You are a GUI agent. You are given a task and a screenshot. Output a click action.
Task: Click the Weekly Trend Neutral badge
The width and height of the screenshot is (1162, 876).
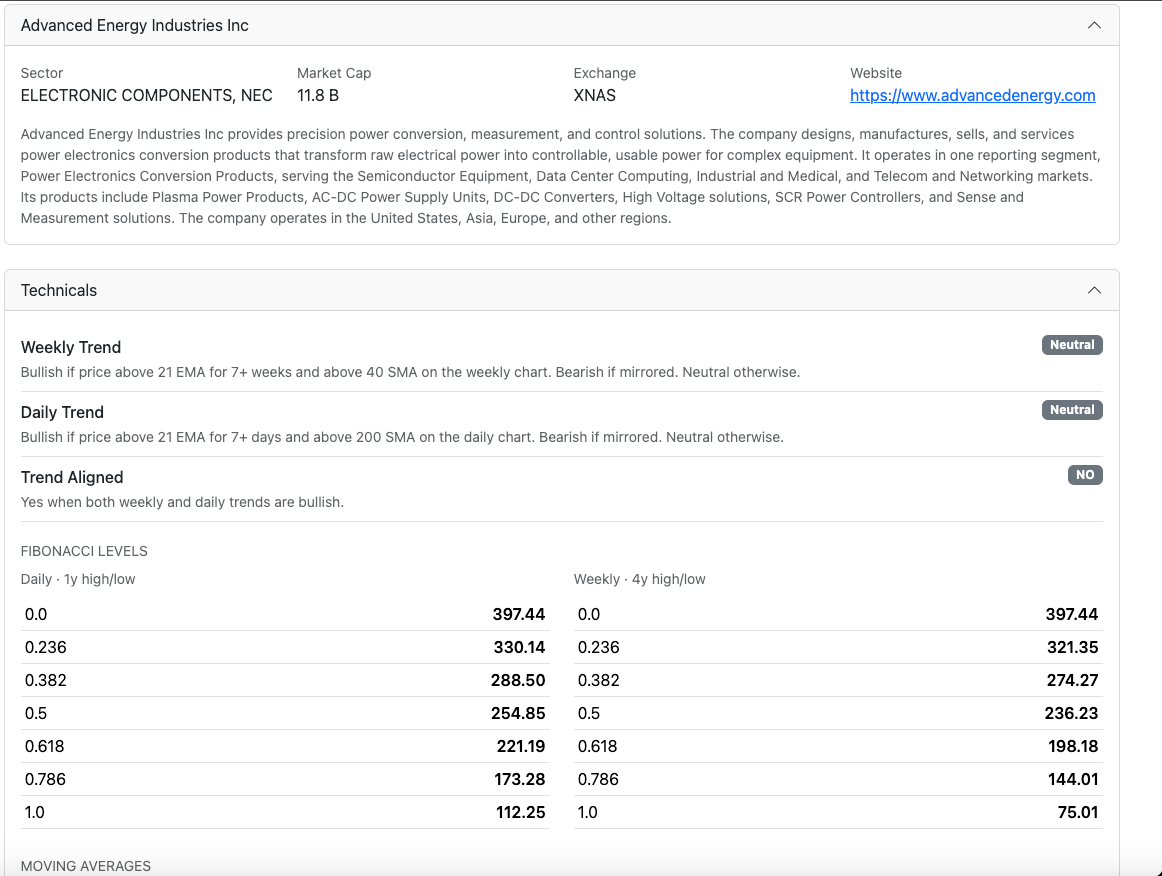pos(1072,345)
